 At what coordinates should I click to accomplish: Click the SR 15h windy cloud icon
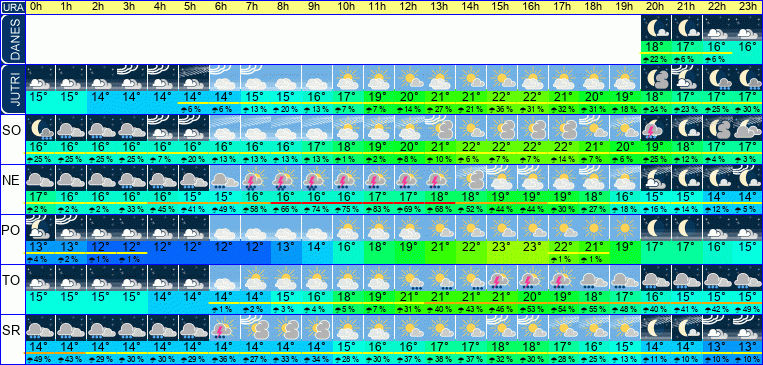click(x=501, y=328)
